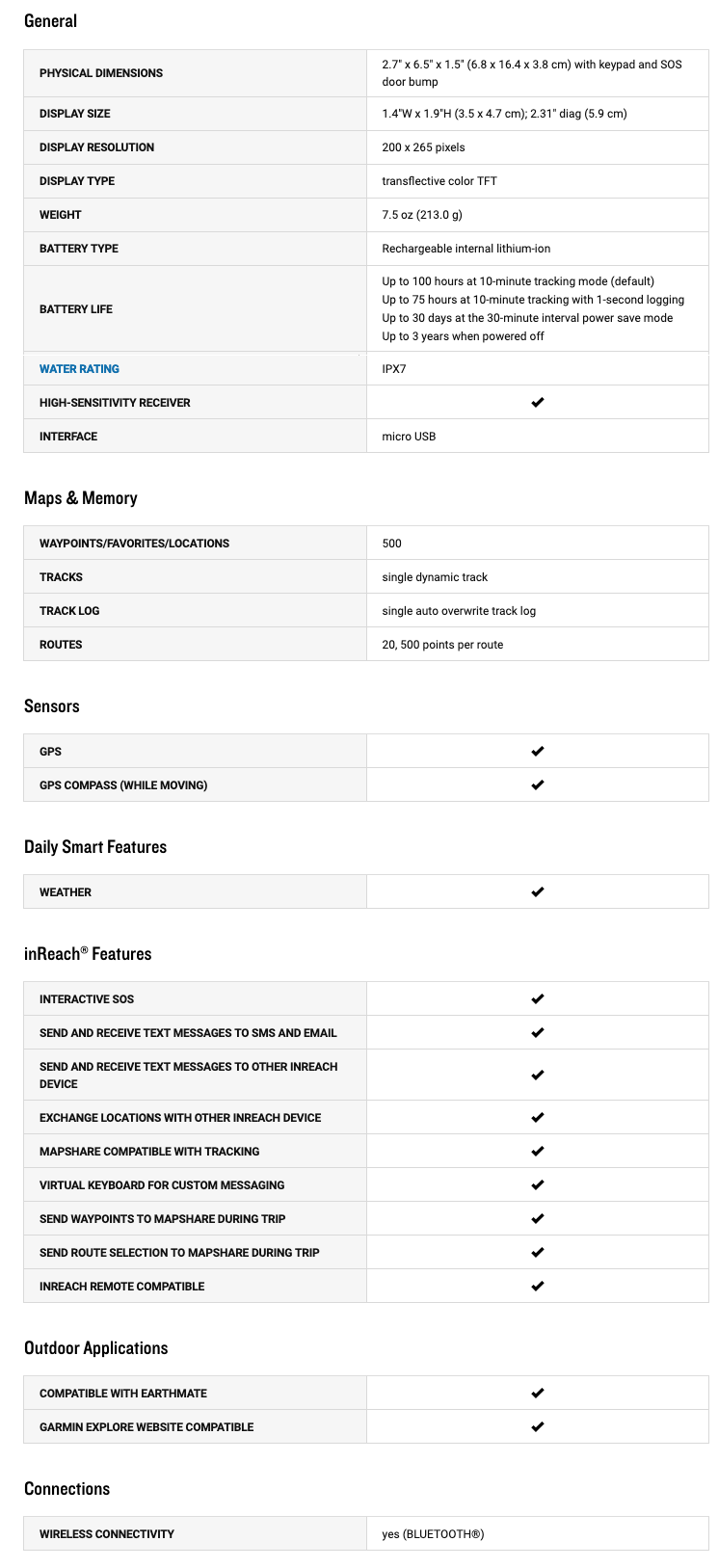Click the IPX7 water rating value
Viewport: 718px width, 1568px height.
pos(394,369)
